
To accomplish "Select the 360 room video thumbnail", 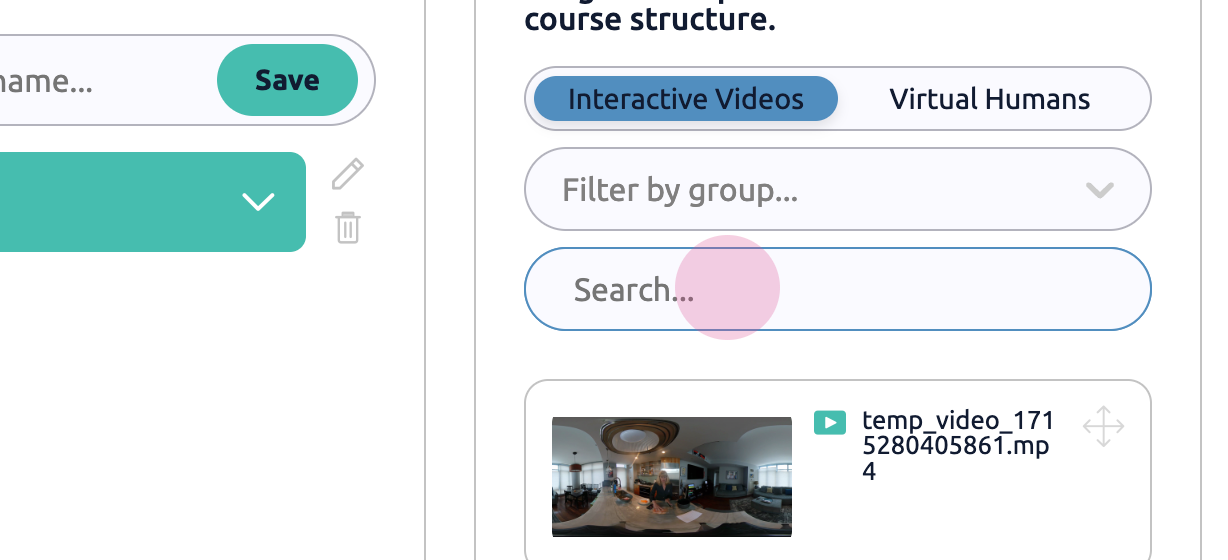I will [672, 477].
